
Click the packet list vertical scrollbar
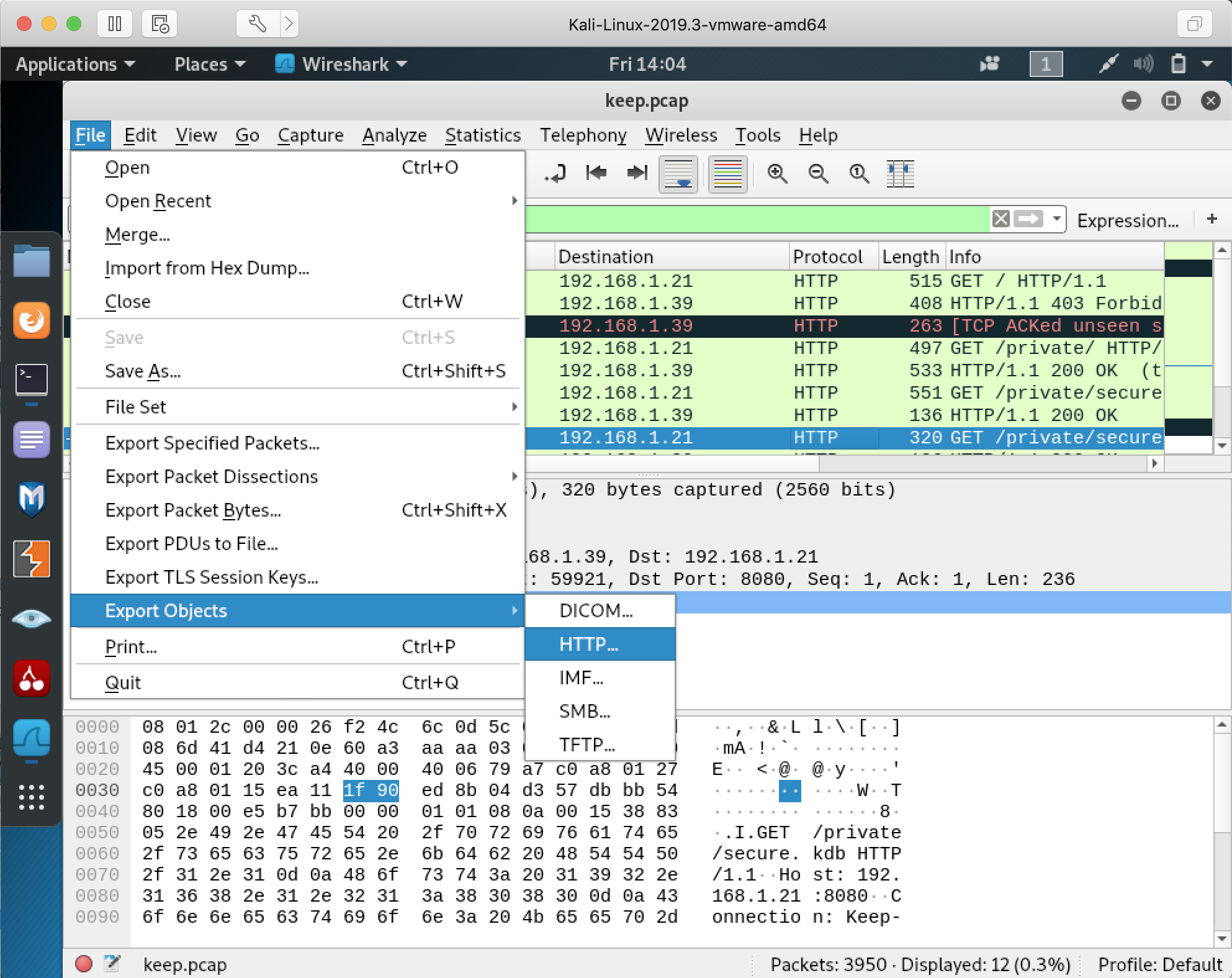1221,348
